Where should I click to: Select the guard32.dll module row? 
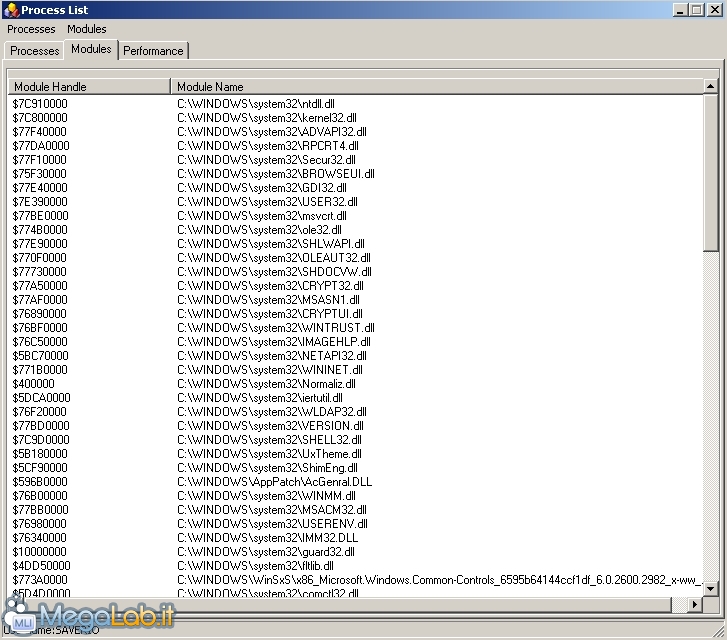coord(356,552)
